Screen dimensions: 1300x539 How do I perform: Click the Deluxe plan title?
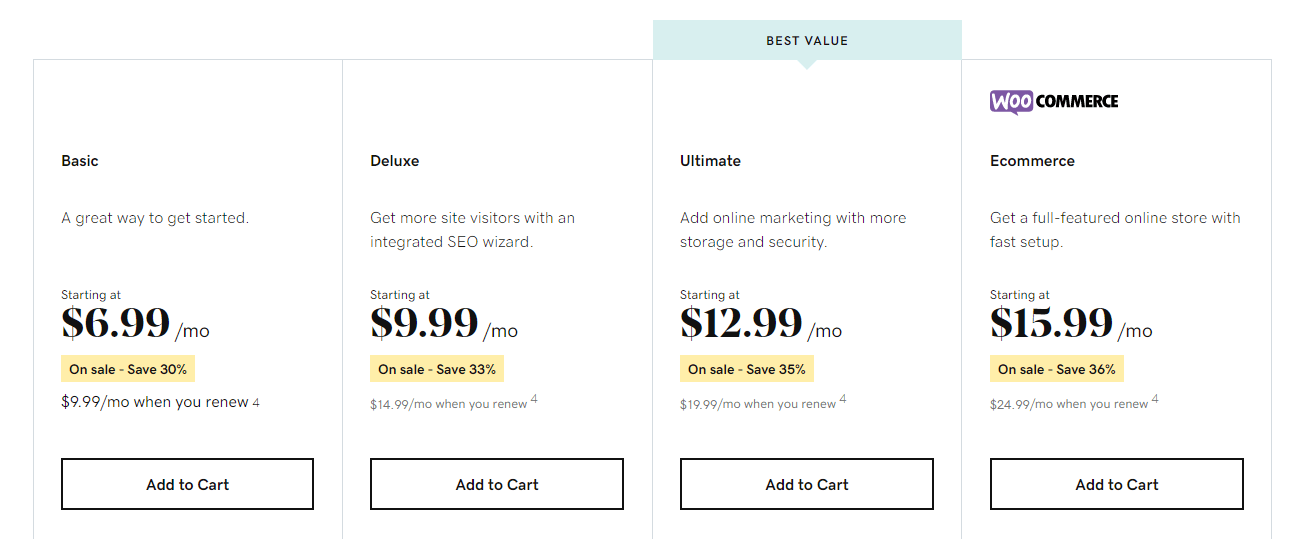point(395,161)
